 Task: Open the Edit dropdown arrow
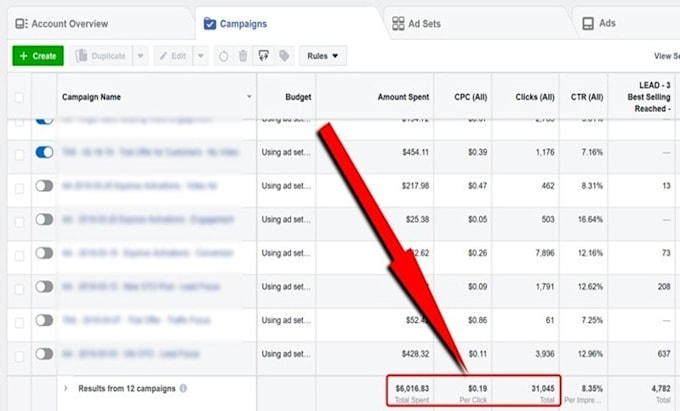click(200, 56)
